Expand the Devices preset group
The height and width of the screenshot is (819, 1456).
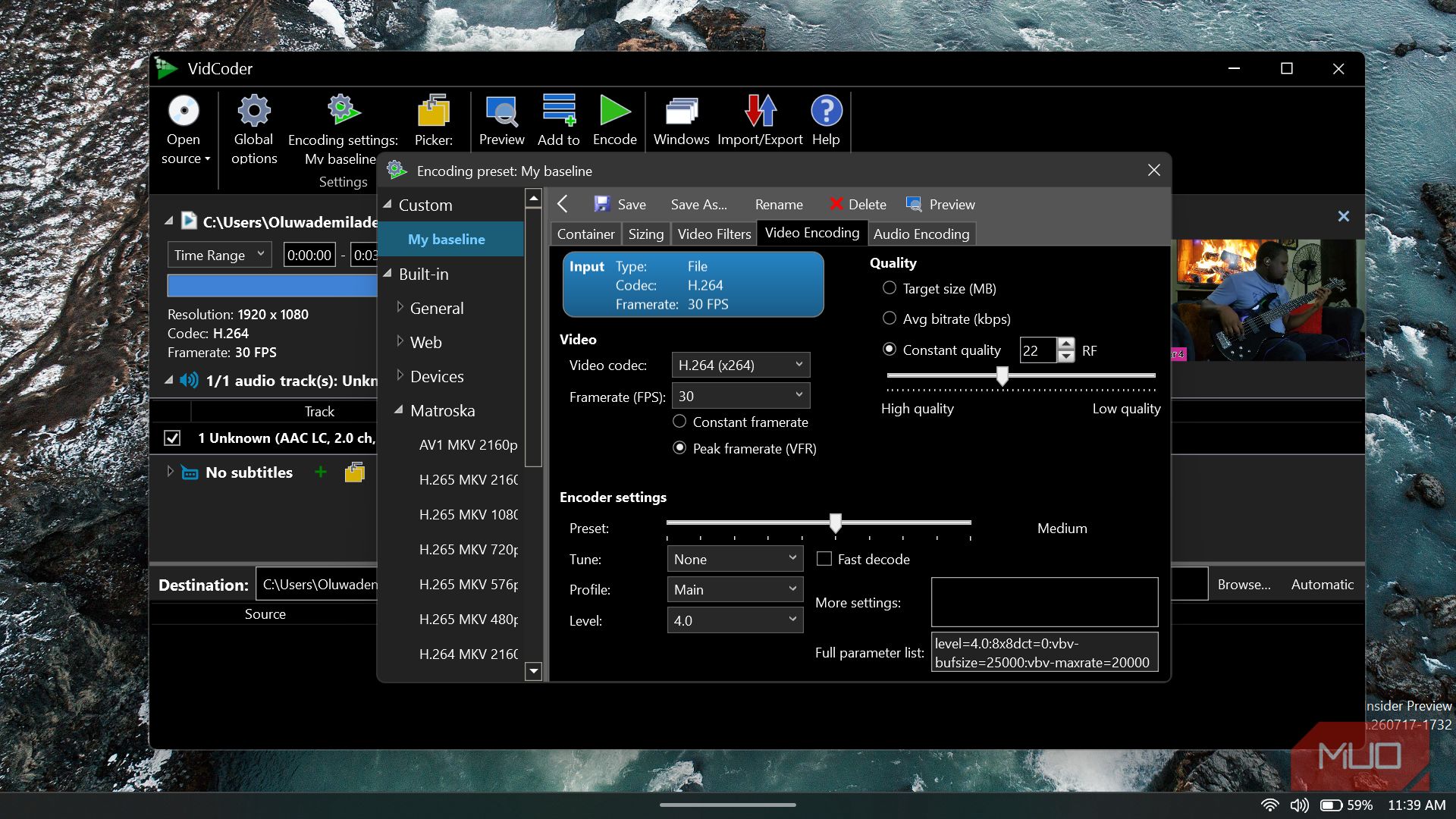tap(400, 375)
